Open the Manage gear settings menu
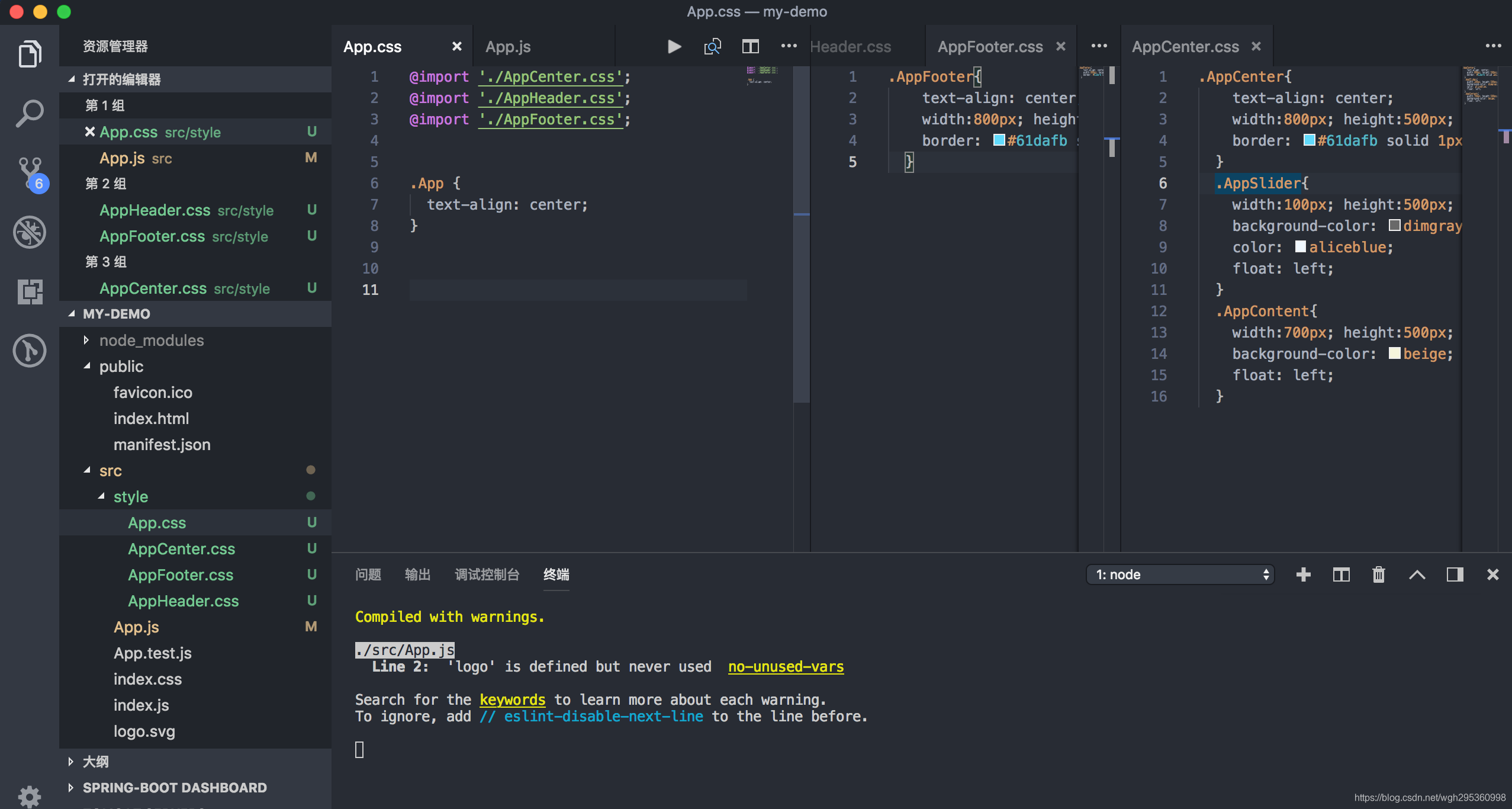This screenshot has width=1512, height=809. pos(30,796)
